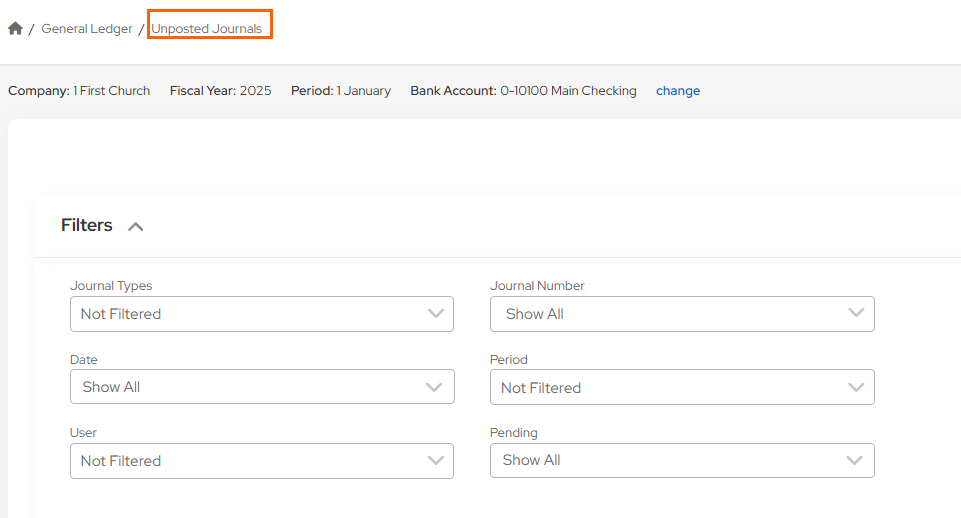Open the General Ledger breadcrumb link
Image resolution: width=961 pixels, height=518 pixels.
[86, 29]
